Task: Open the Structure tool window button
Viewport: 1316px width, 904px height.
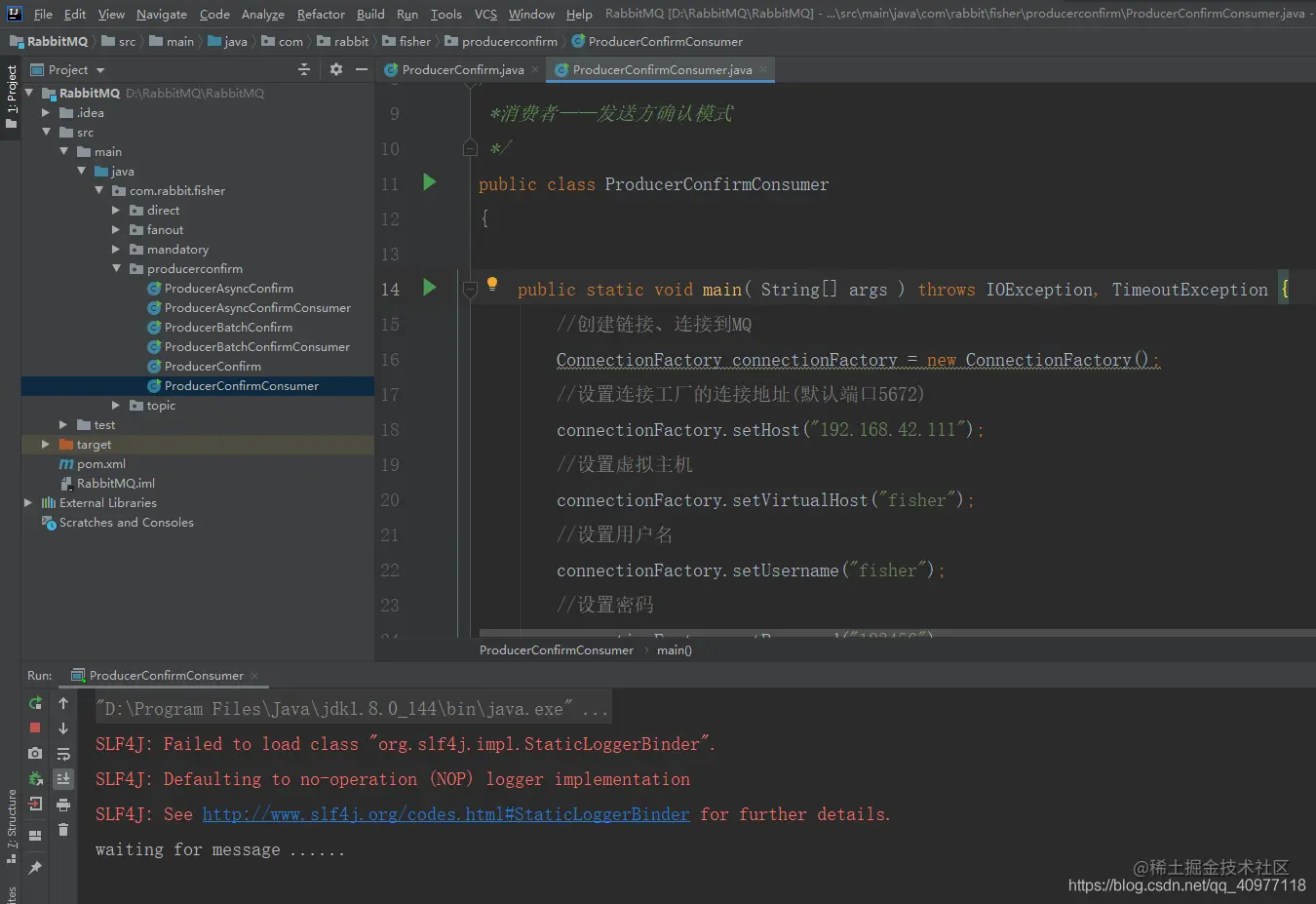Action: [11, 827]
